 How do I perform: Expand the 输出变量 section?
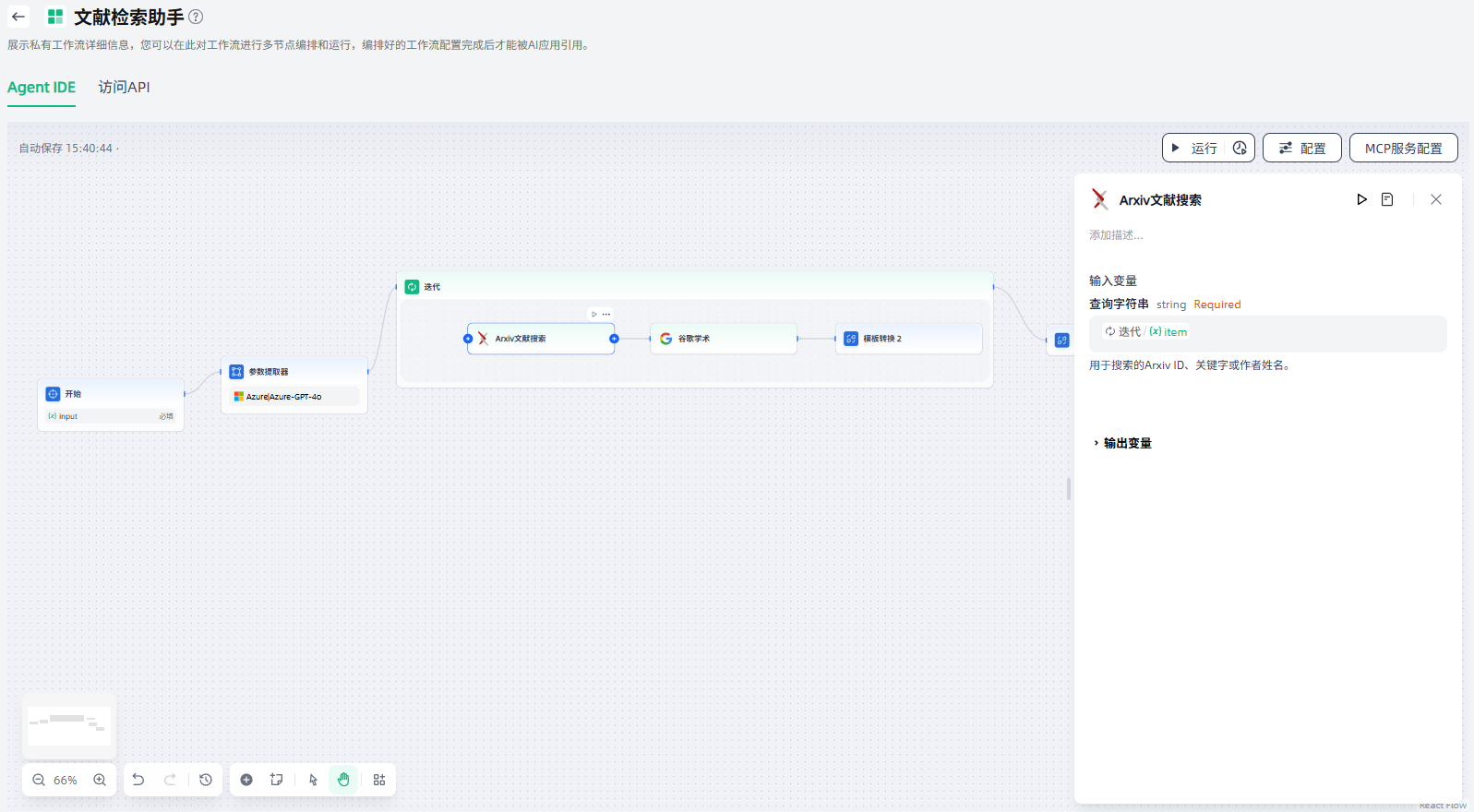tap(1127, 443)
